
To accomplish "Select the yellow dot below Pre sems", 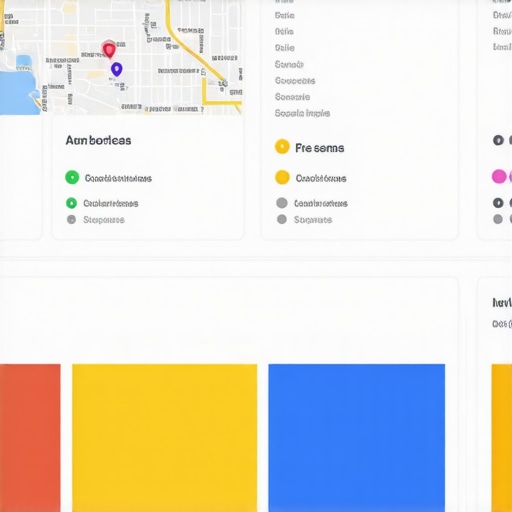I will pyautogui.click(x=282, y=177).
